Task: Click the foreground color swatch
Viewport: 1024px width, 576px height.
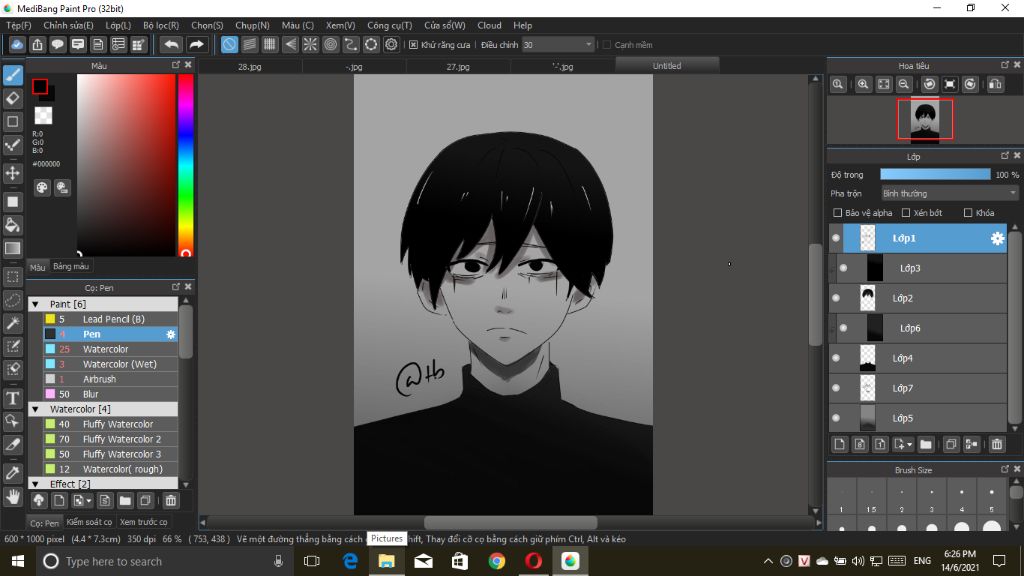Action: click(40, 86)
